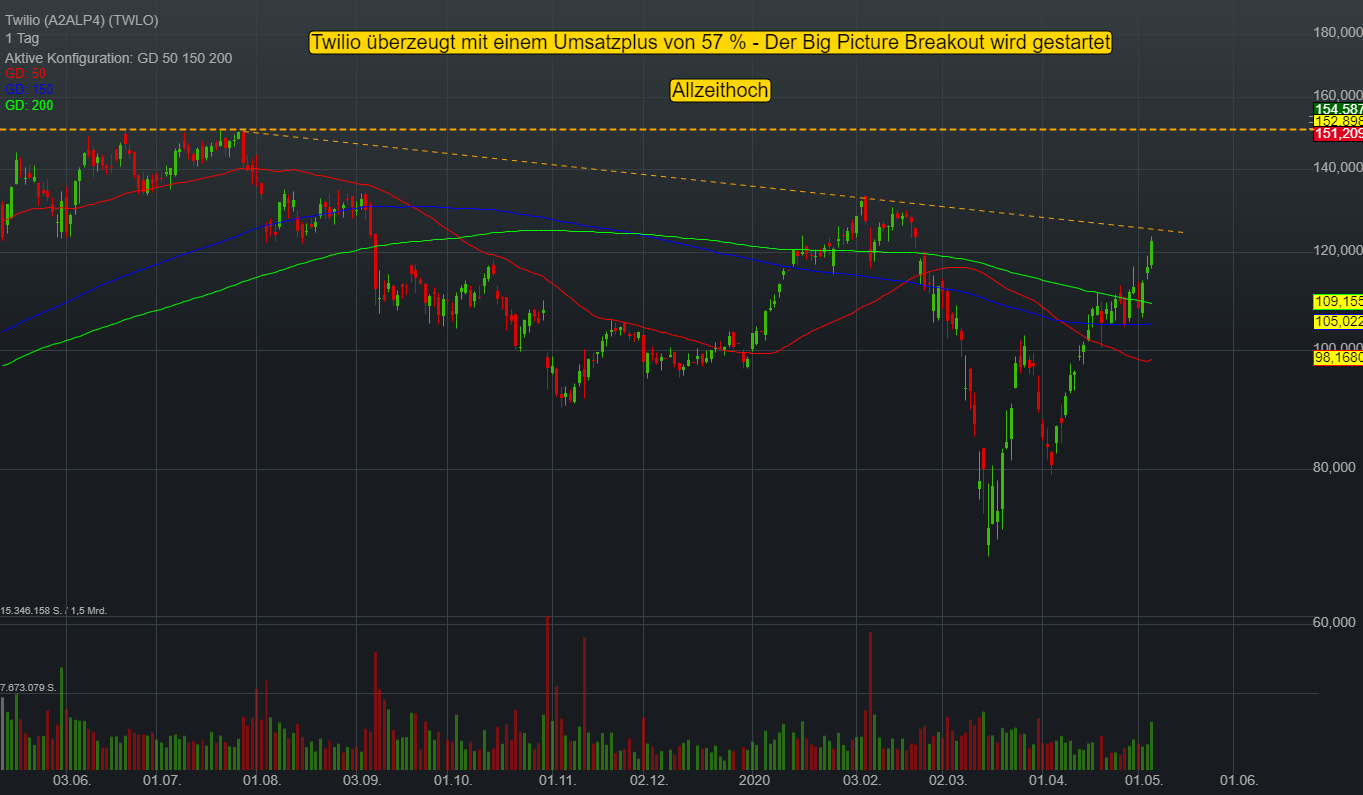Click the 03.09. date axis label
Image resolution: width=1363 pixels, height=795 pixels.
coord(362,780)
